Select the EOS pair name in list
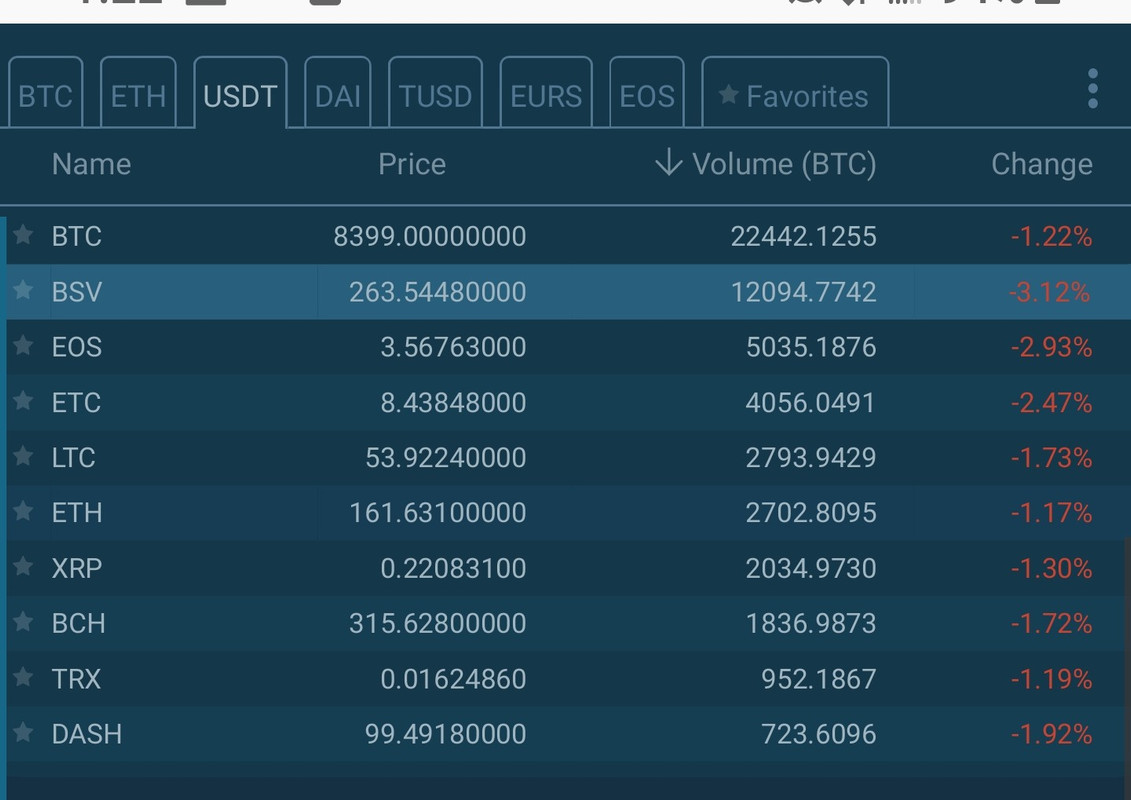 tap(76, 347)
